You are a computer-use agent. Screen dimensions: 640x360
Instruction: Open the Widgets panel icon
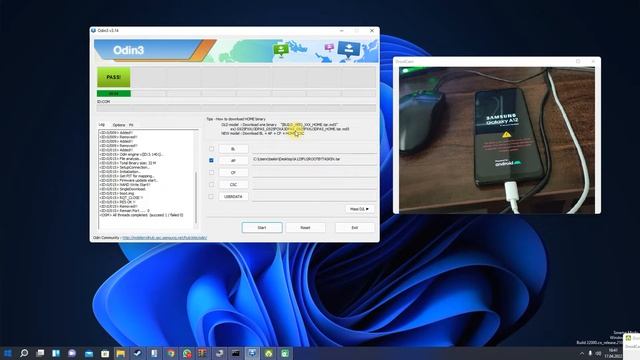[x=56, y=353]
